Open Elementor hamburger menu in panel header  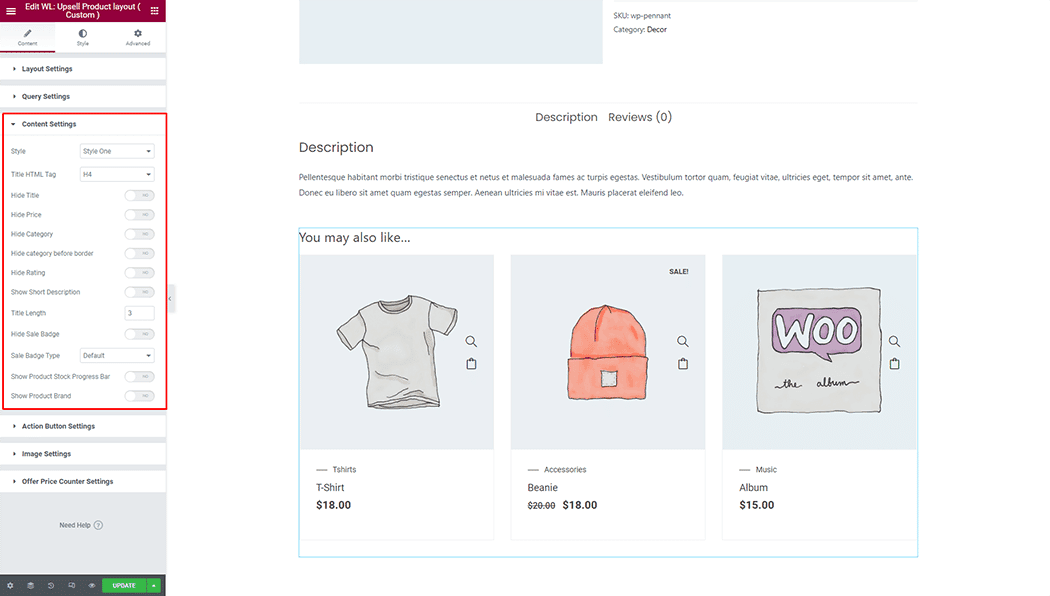10,10
